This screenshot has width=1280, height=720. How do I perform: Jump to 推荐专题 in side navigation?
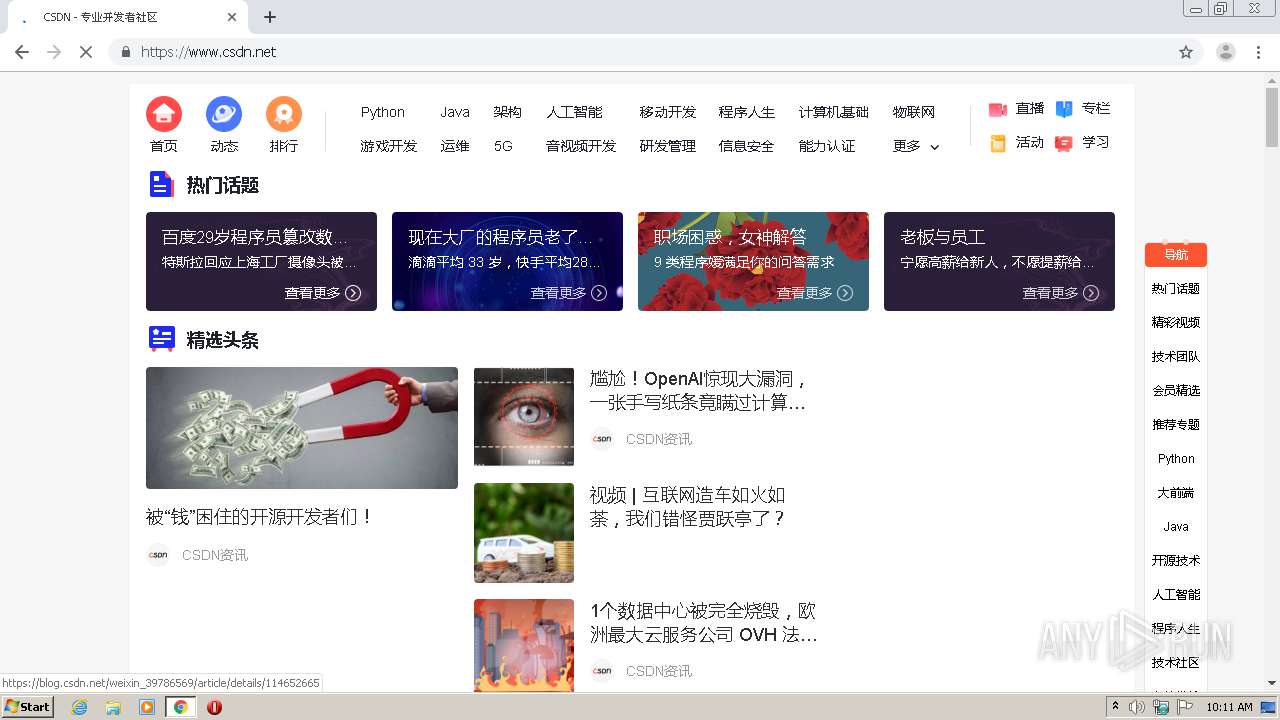point(1176,425)
